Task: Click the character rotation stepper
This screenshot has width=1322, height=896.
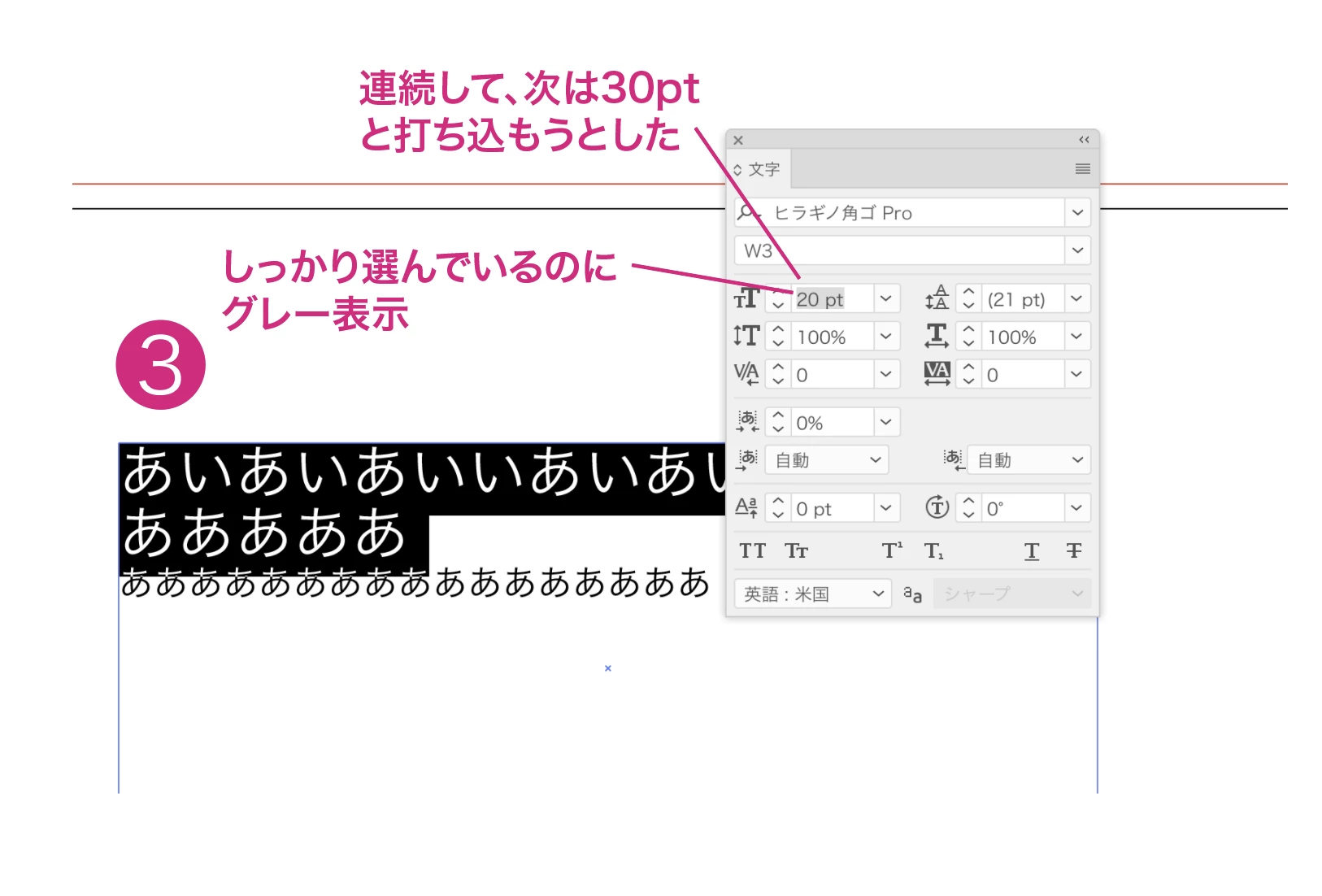Action: (x=968, y=508)
